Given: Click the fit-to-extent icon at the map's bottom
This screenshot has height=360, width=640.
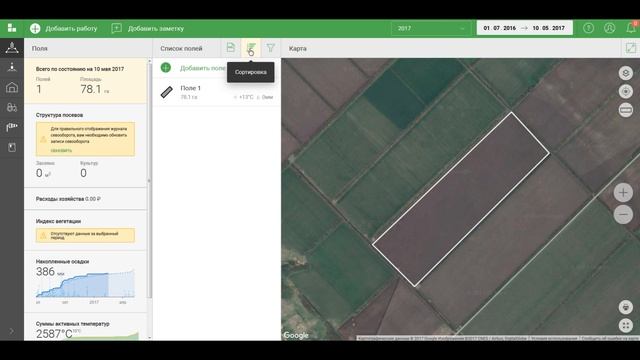Looking at the screenshot, I should pos(625,325).
